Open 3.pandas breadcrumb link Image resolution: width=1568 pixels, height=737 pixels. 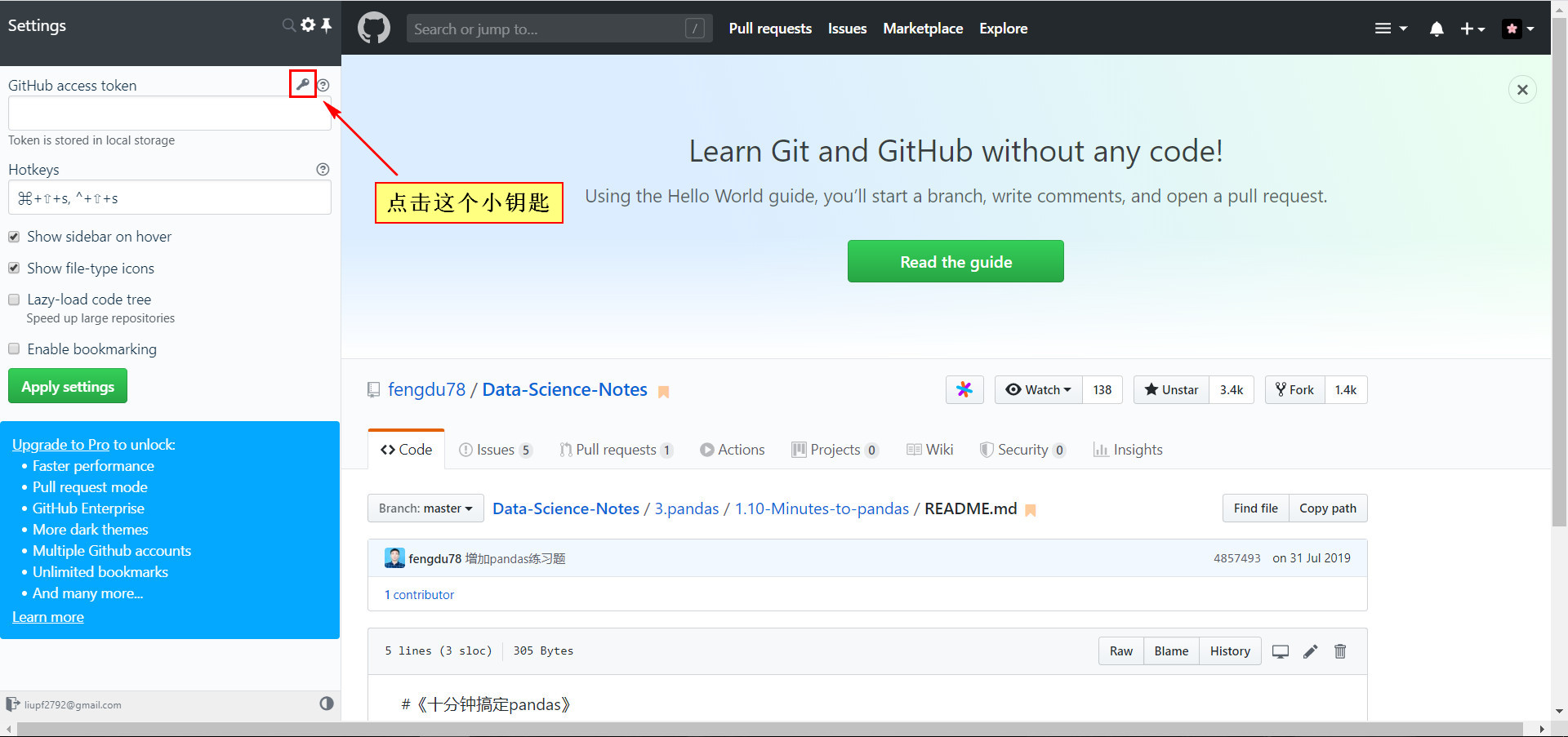[x=687, y=508]
